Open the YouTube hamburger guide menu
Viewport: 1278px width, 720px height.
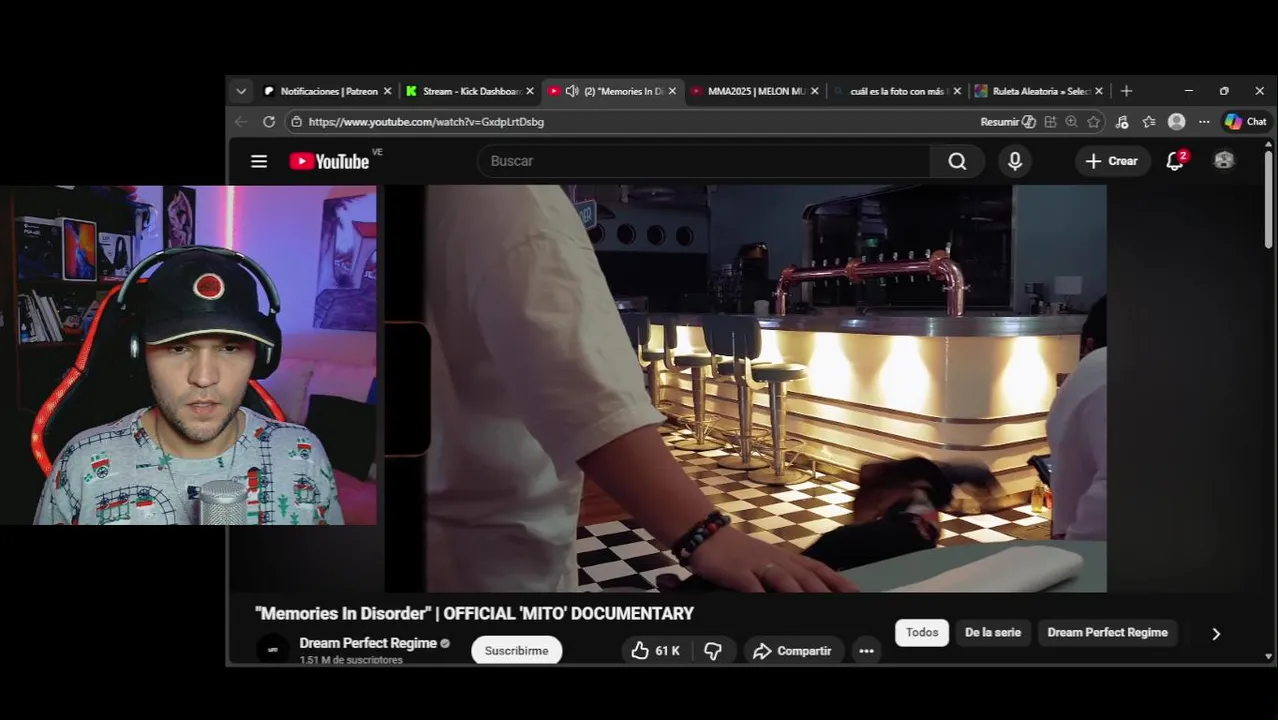tap(259, 161)
